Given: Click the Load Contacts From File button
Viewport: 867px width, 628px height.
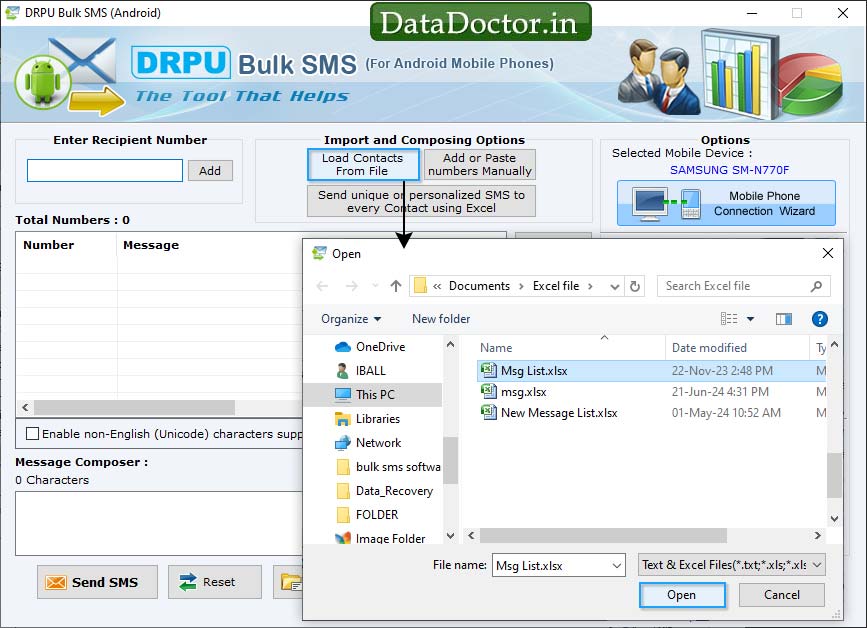Looking at the screenshot, I should tap(363, 164).
